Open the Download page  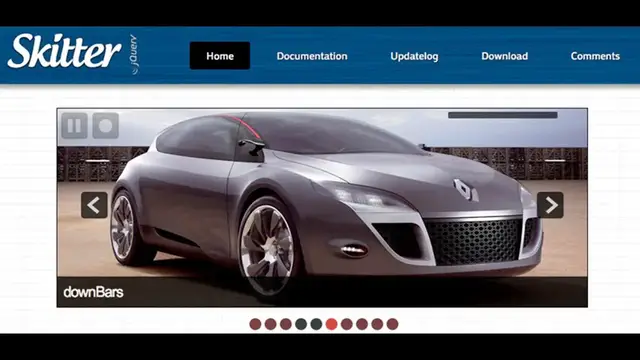(504, 56)
